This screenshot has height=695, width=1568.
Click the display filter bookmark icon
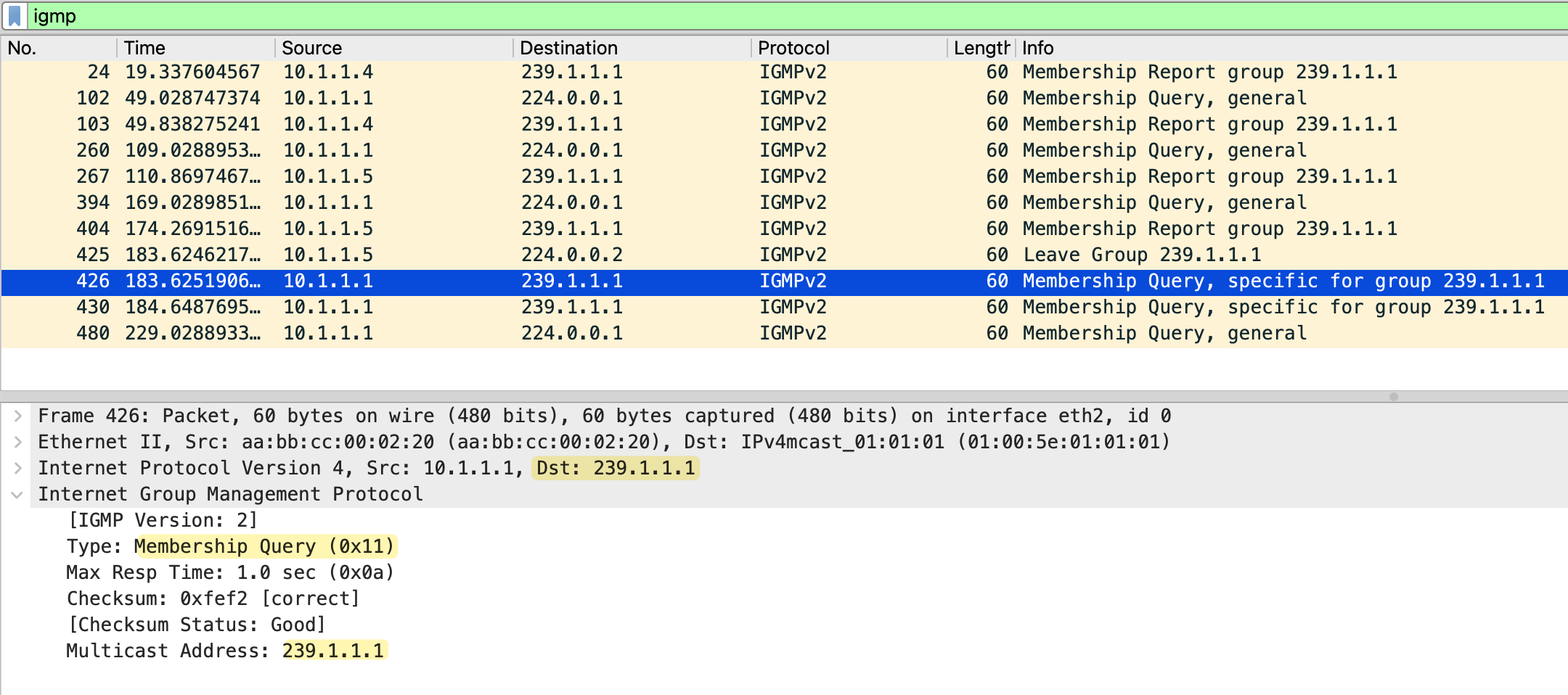coord(15,16)
